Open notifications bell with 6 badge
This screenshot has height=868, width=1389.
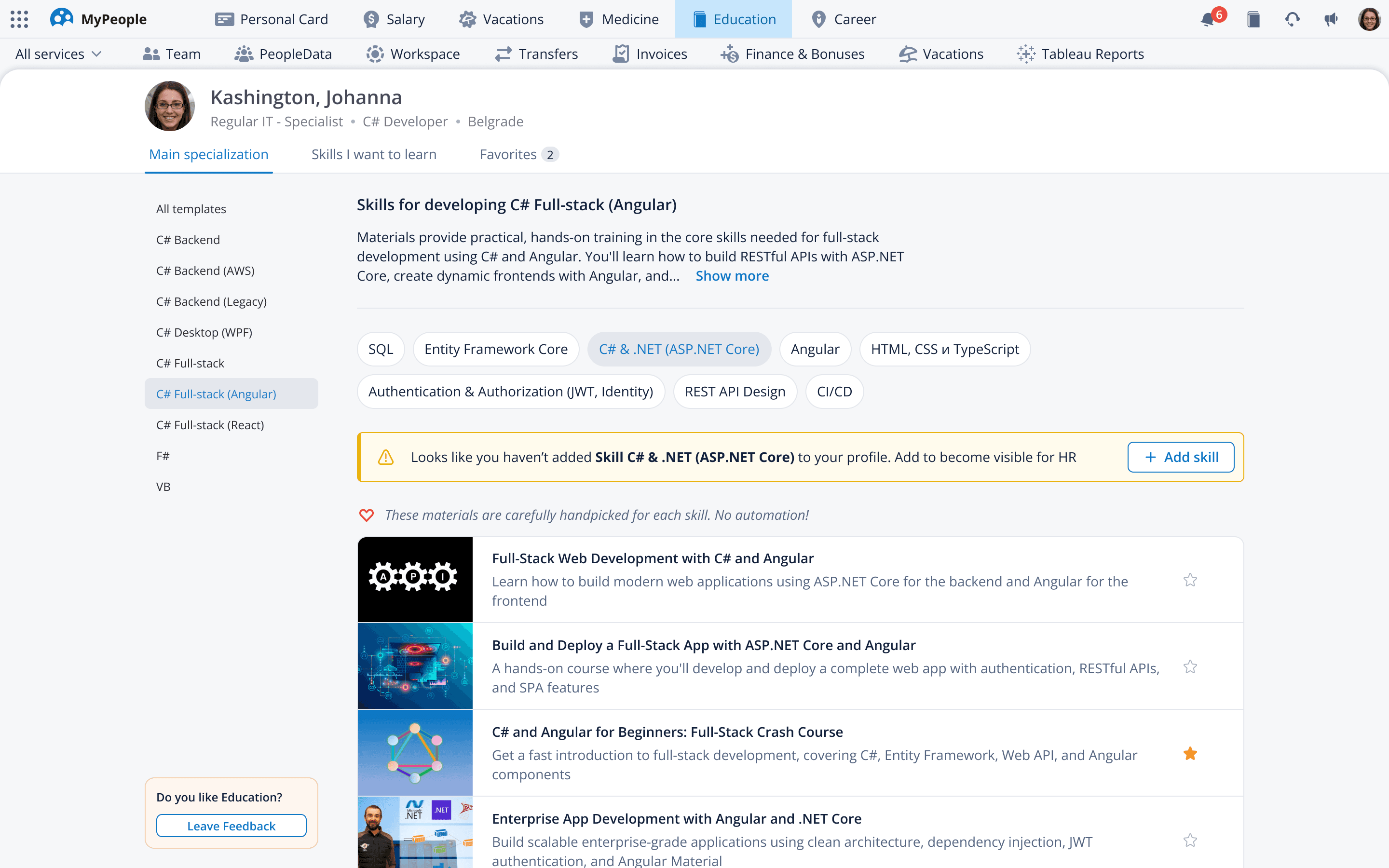(1208, 19)
